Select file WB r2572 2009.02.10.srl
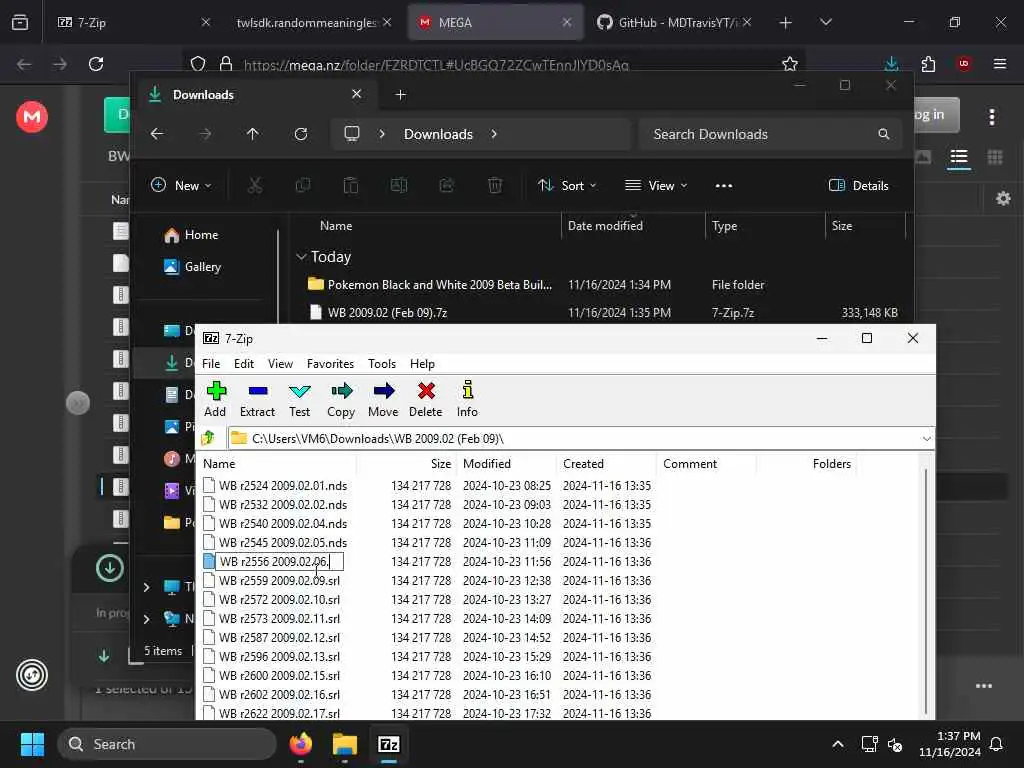The width and height of the screenshot is (1024, 768). pyautogui.click(x=279, y=600)
